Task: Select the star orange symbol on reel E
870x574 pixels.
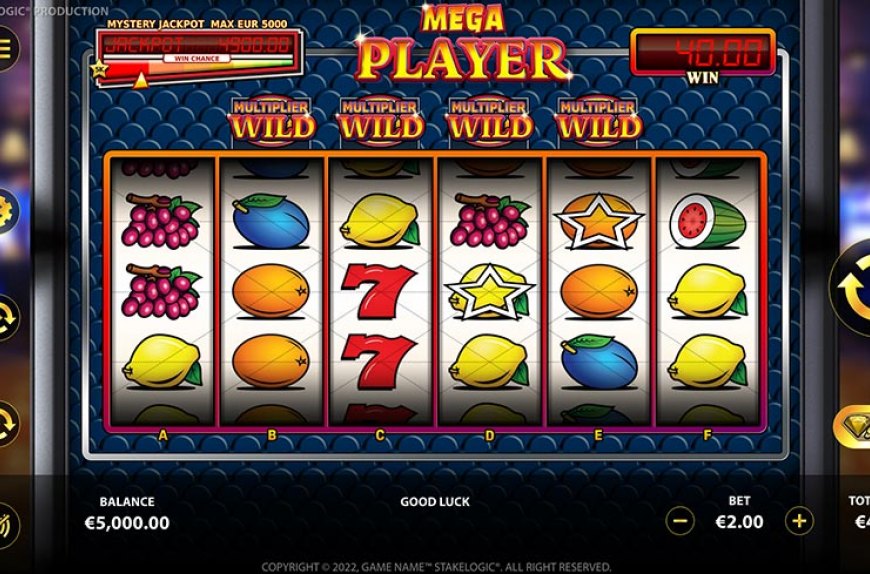Action: click(598, 221)
